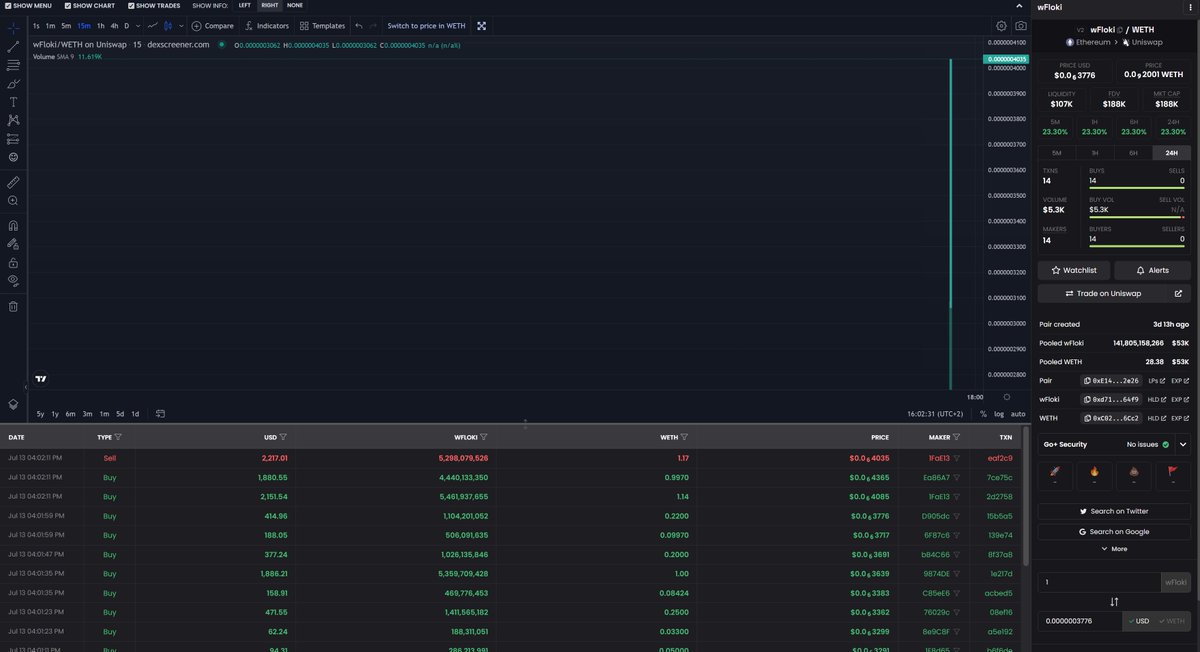Add pair to Watchlist
Screen dimensions: 1200x652
1074,270
